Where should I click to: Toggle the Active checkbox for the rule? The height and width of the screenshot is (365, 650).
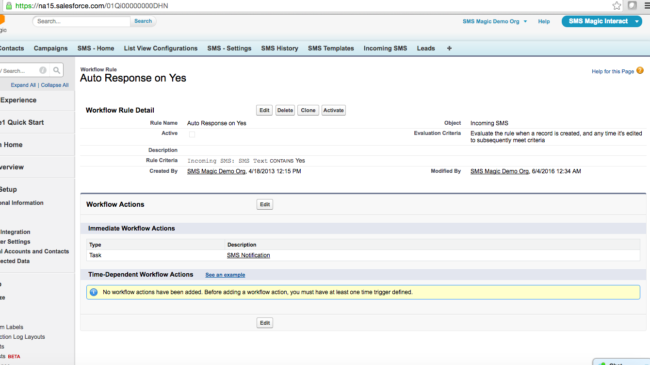click(192, 134)
